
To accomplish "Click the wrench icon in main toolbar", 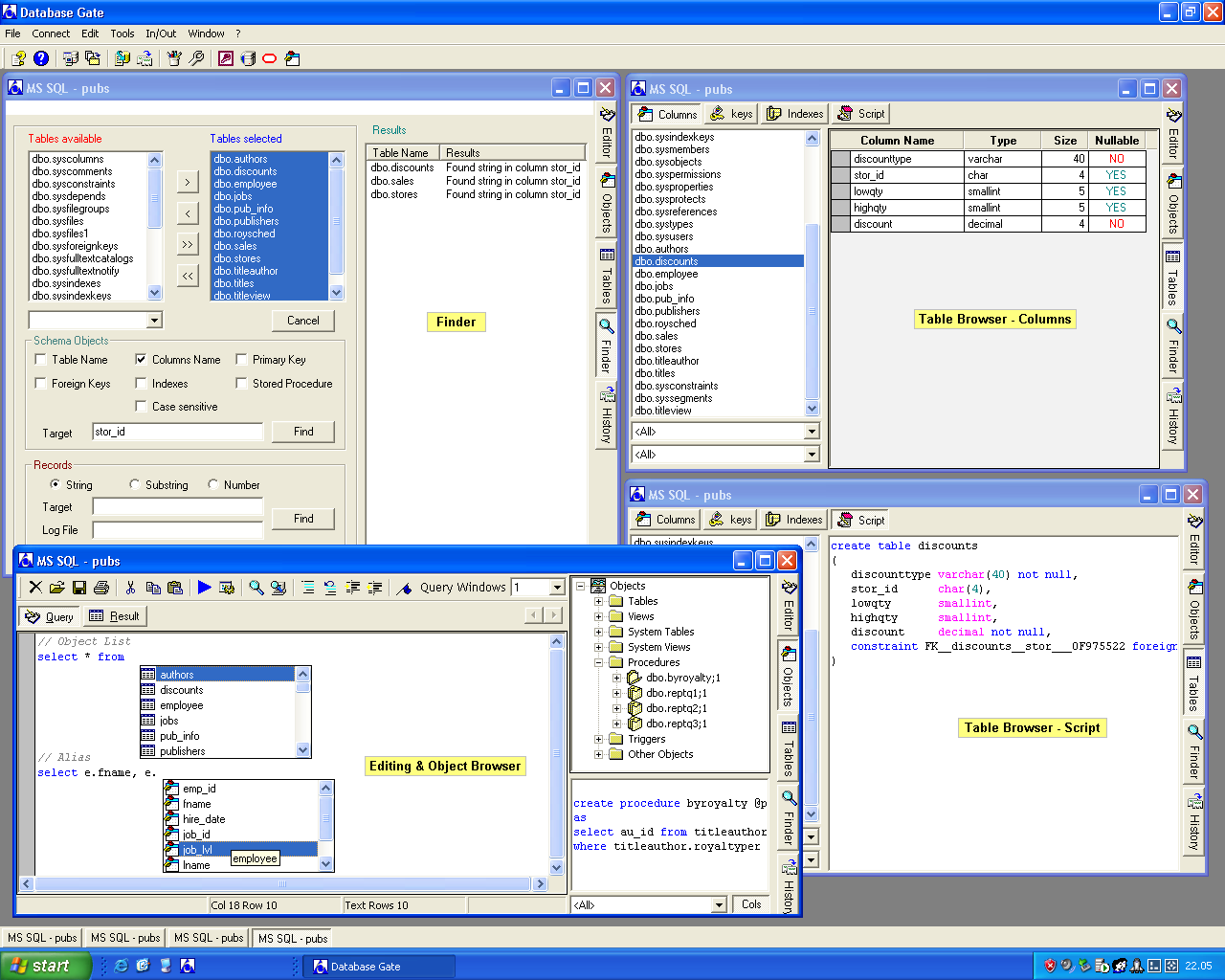I will 196,58.
